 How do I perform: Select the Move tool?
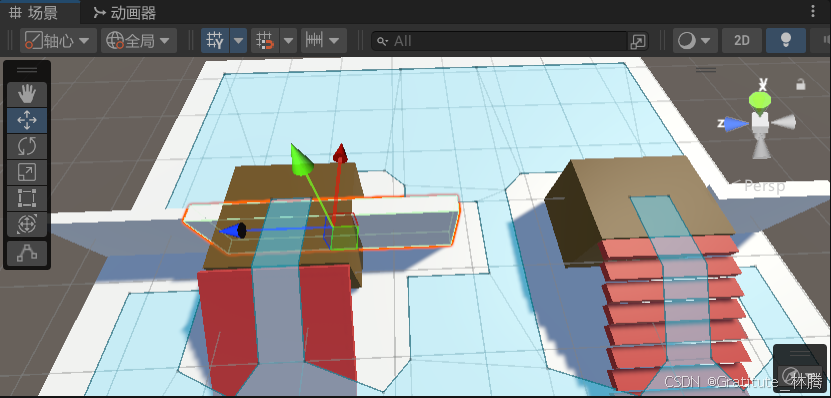(27, 120)
